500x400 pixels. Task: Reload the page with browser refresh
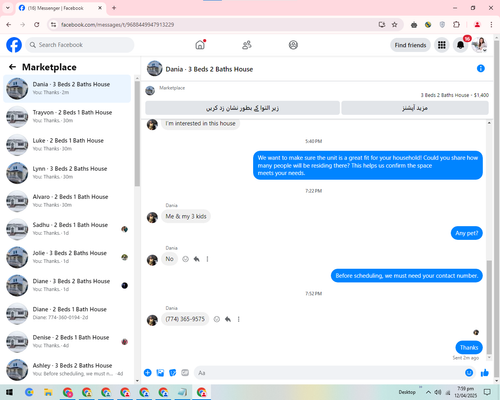click(37, 25)
